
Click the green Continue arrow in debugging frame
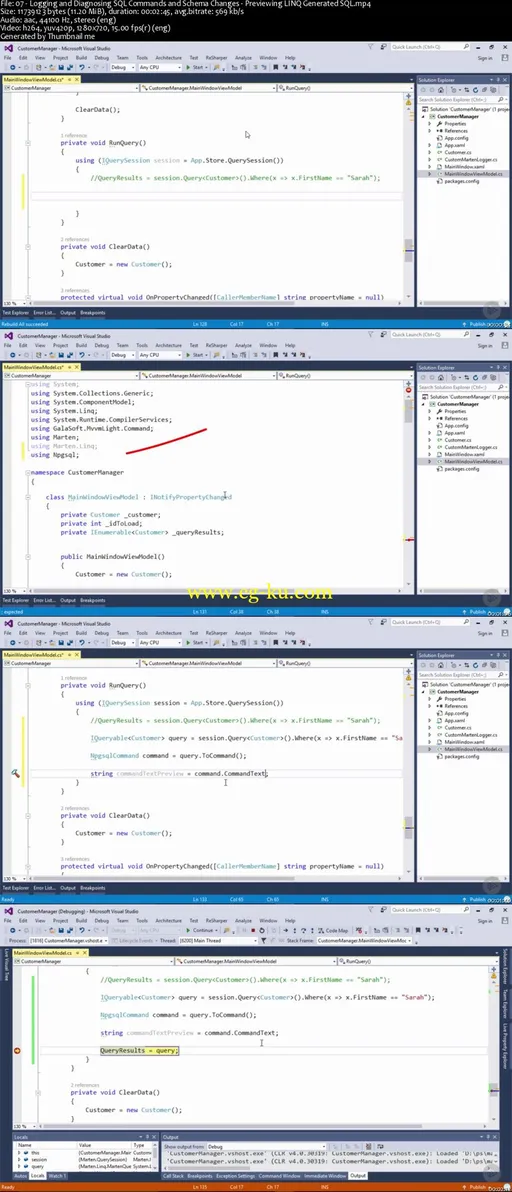(x=188, y=930)
